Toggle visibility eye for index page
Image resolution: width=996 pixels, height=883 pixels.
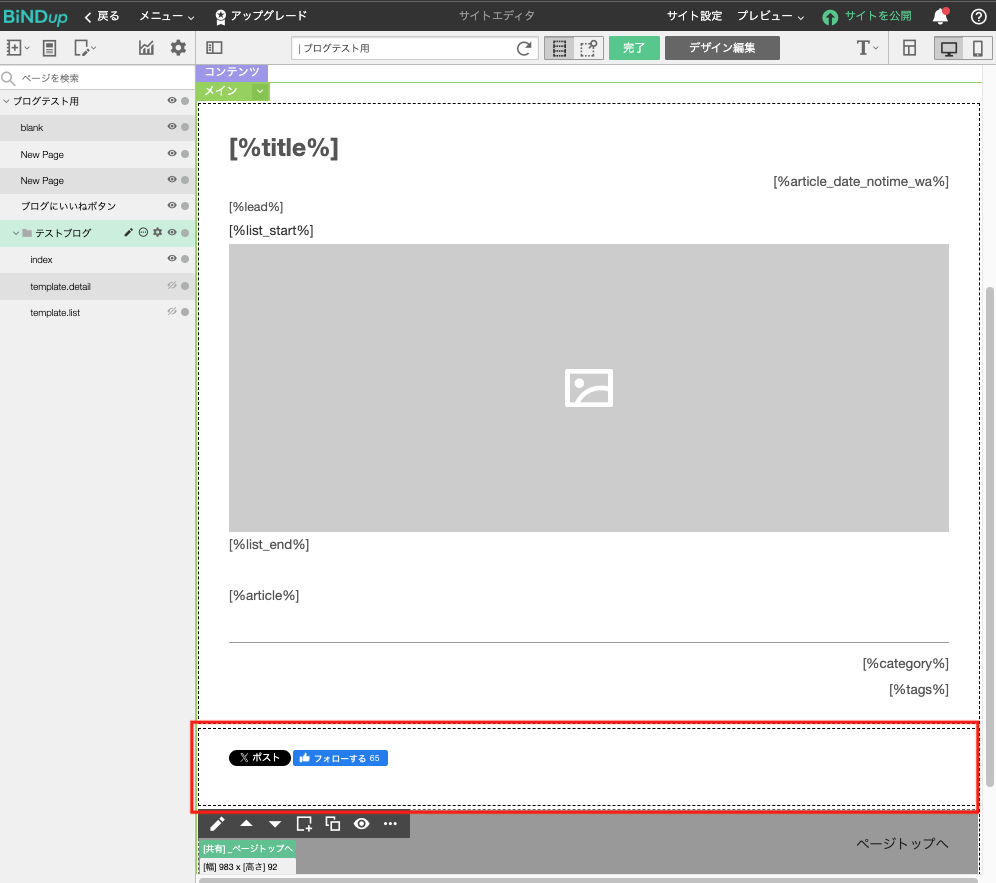pos(172,259)
